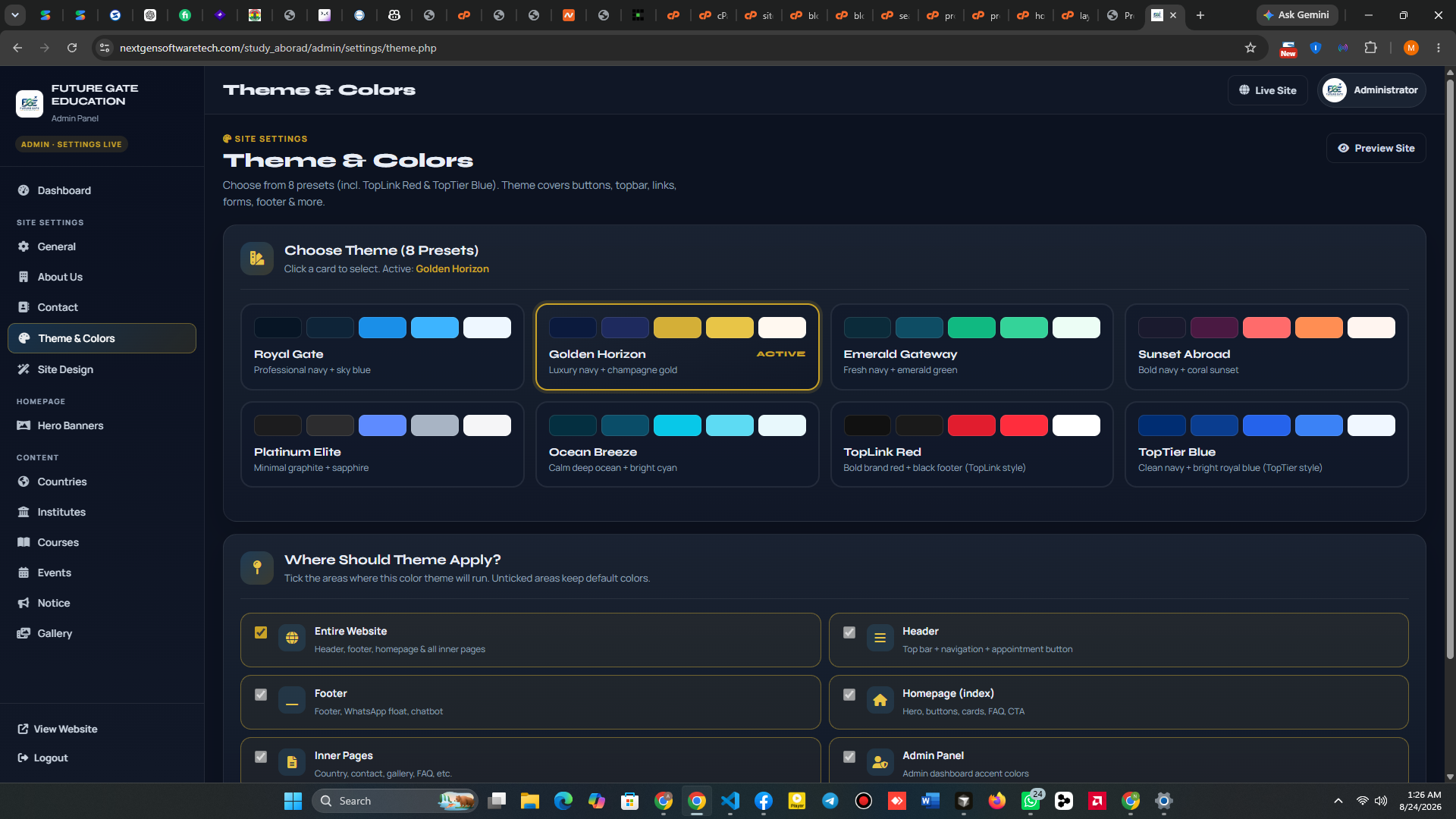The height and width of the screenshot is (819, 1456).
Task: Click the Gallery images icon
Action: pos(24,633)
